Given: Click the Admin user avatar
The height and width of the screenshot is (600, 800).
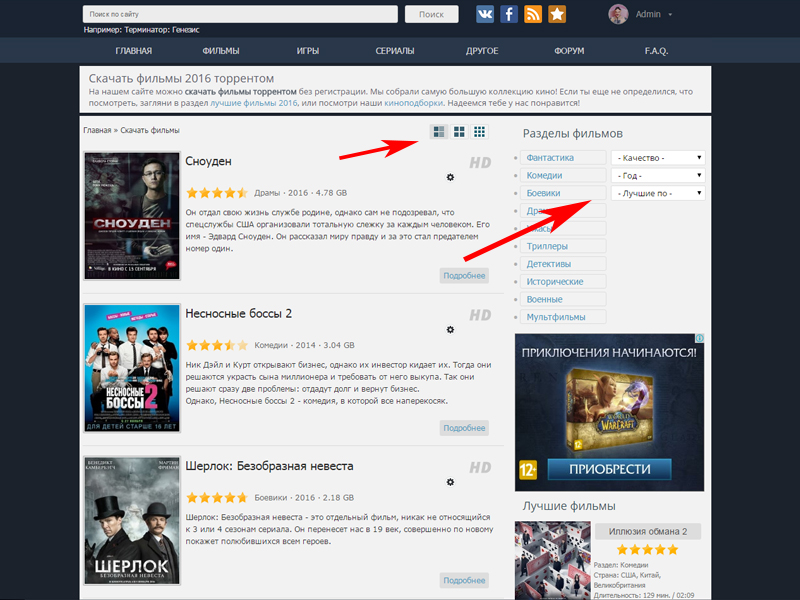Looking at the screenshot, I should [x=618, y=14].
